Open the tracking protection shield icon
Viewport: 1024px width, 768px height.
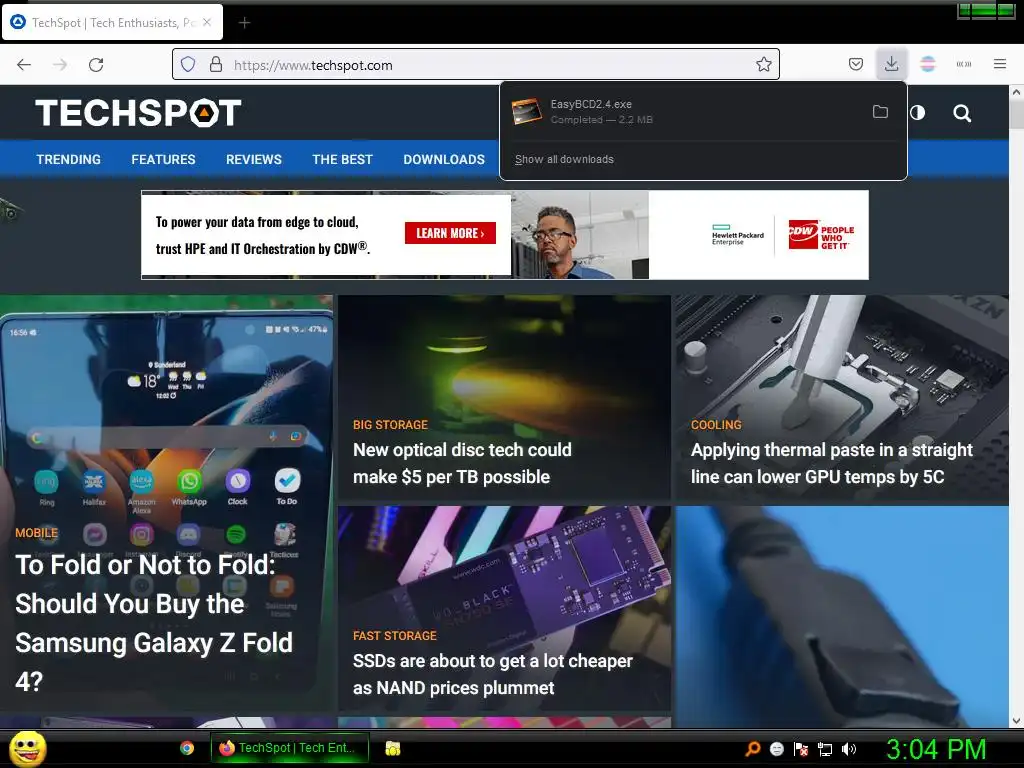point(188,65)
